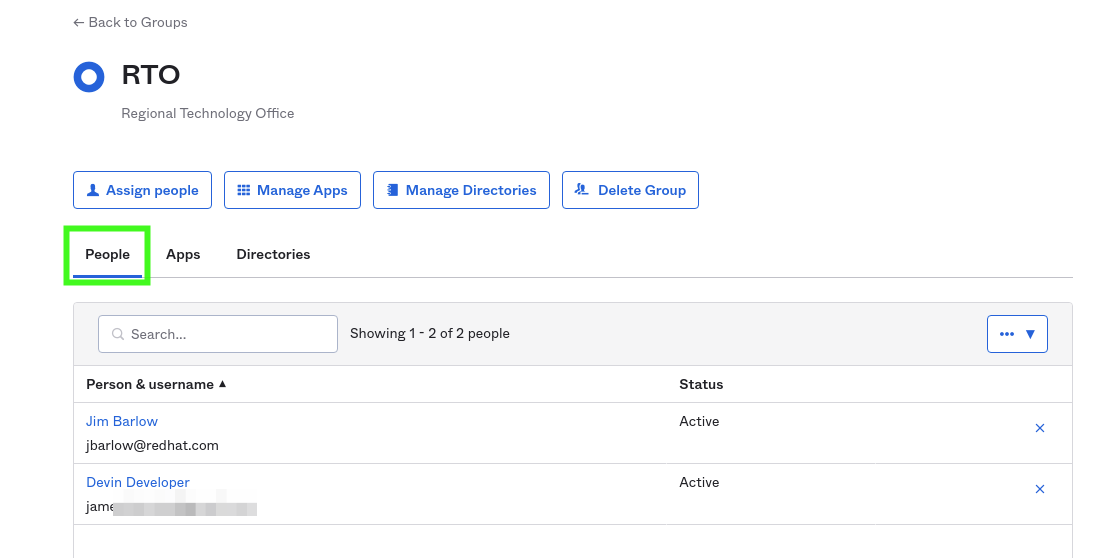This screenshot has height=558, width=1099.
Task: Click the grid icon in Manage Apps
Action: pyautogui.click(x=244, y=190)
